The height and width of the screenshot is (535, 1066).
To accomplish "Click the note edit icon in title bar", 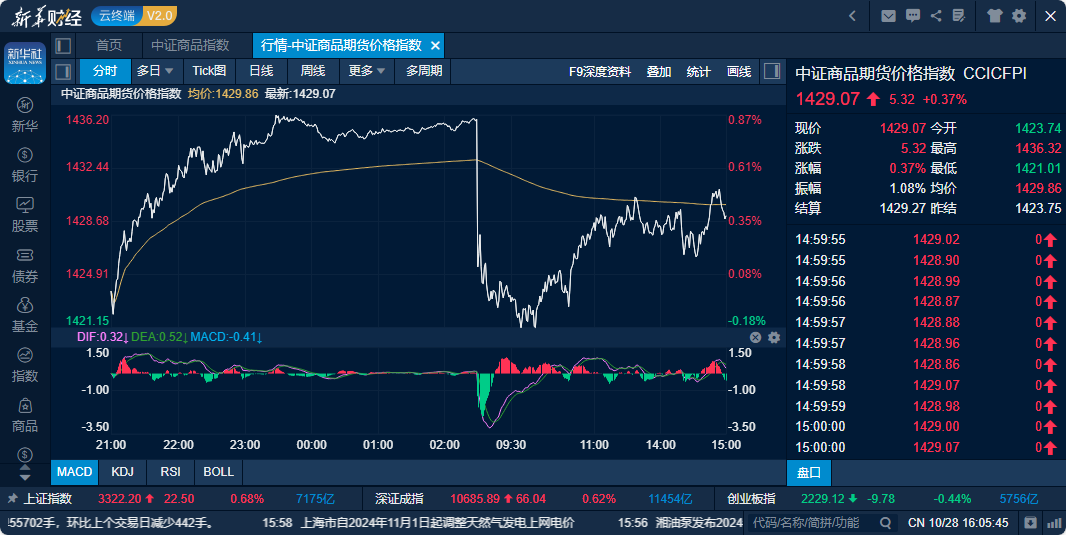I will pos(960,15).
